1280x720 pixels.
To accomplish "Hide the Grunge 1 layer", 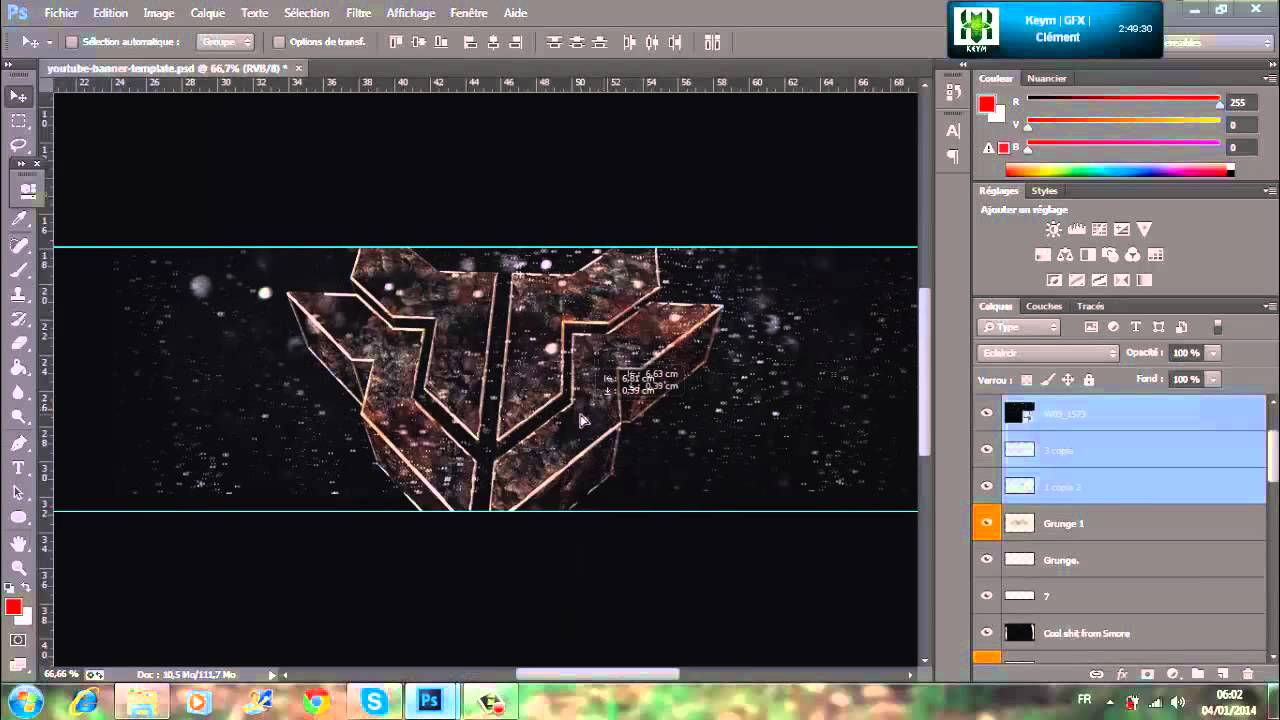I will tap(987, 523).
